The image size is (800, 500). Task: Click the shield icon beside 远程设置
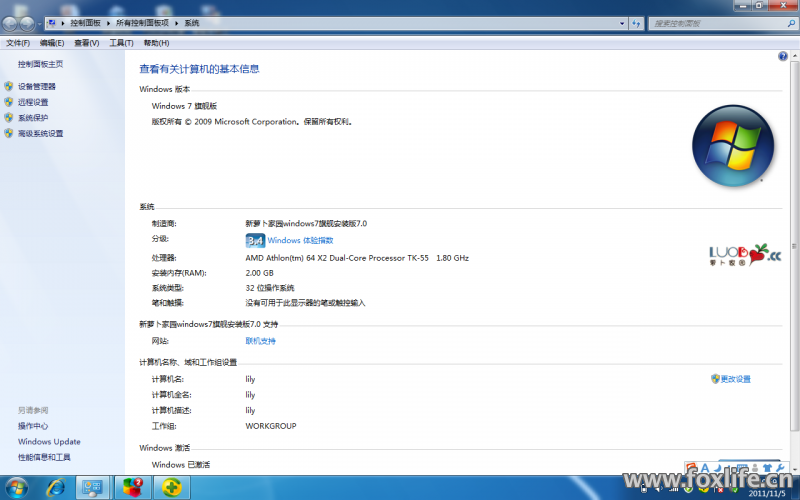pos(9,102)
